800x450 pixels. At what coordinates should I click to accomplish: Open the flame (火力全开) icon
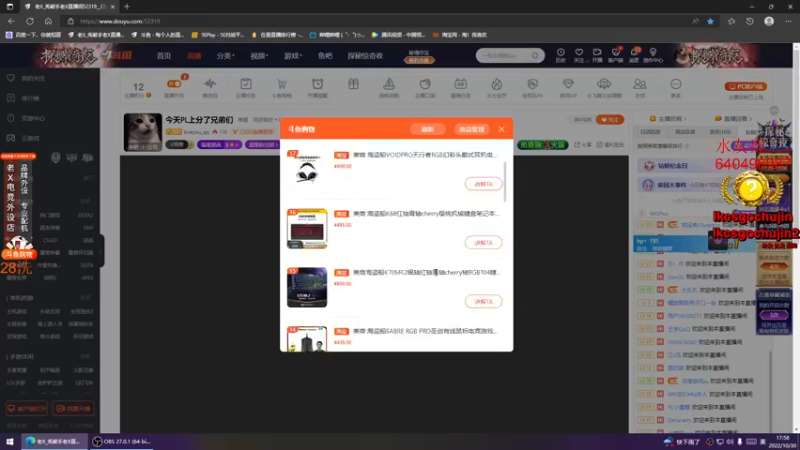[x=496, y=84]
